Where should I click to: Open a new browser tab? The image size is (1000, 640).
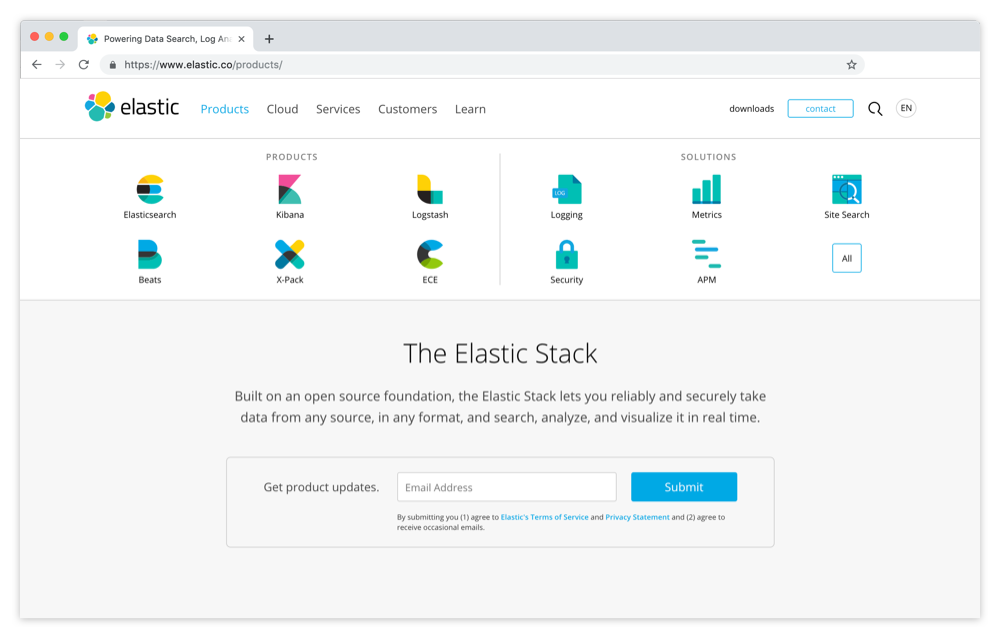(x=269, y=39)
